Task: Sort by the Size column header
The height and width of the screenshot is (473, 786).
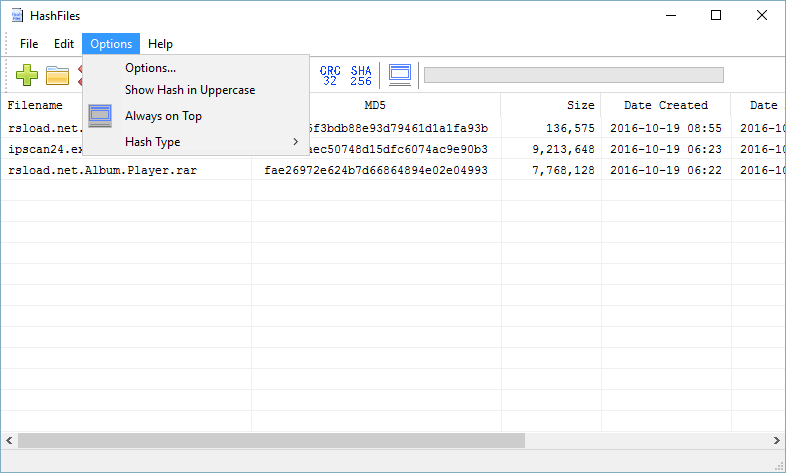Action: click(x=551, y=105)
